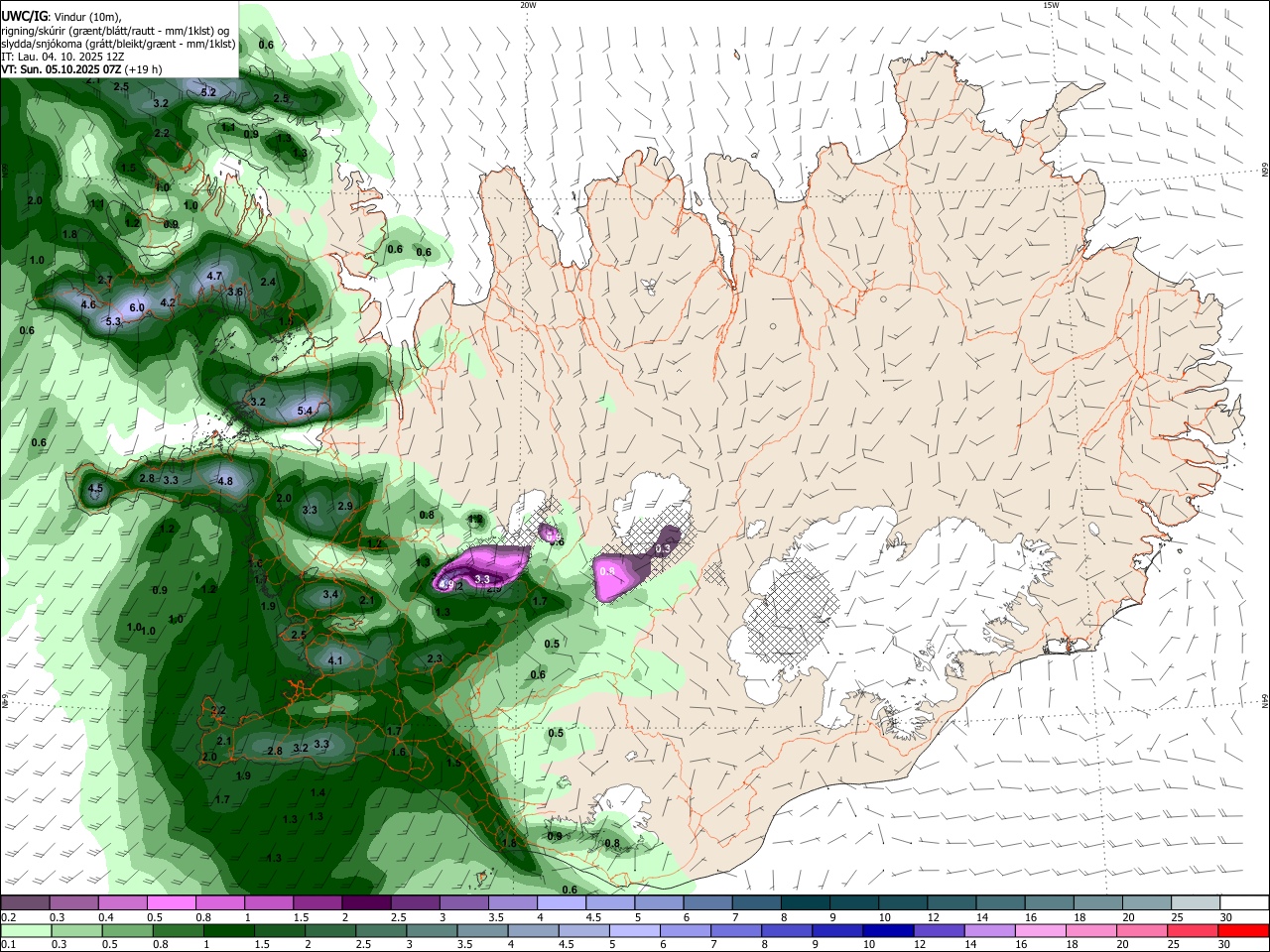Click the 4.1 precipitation label
This screenshot has height=952, width=1270.
tap(335, 660)
